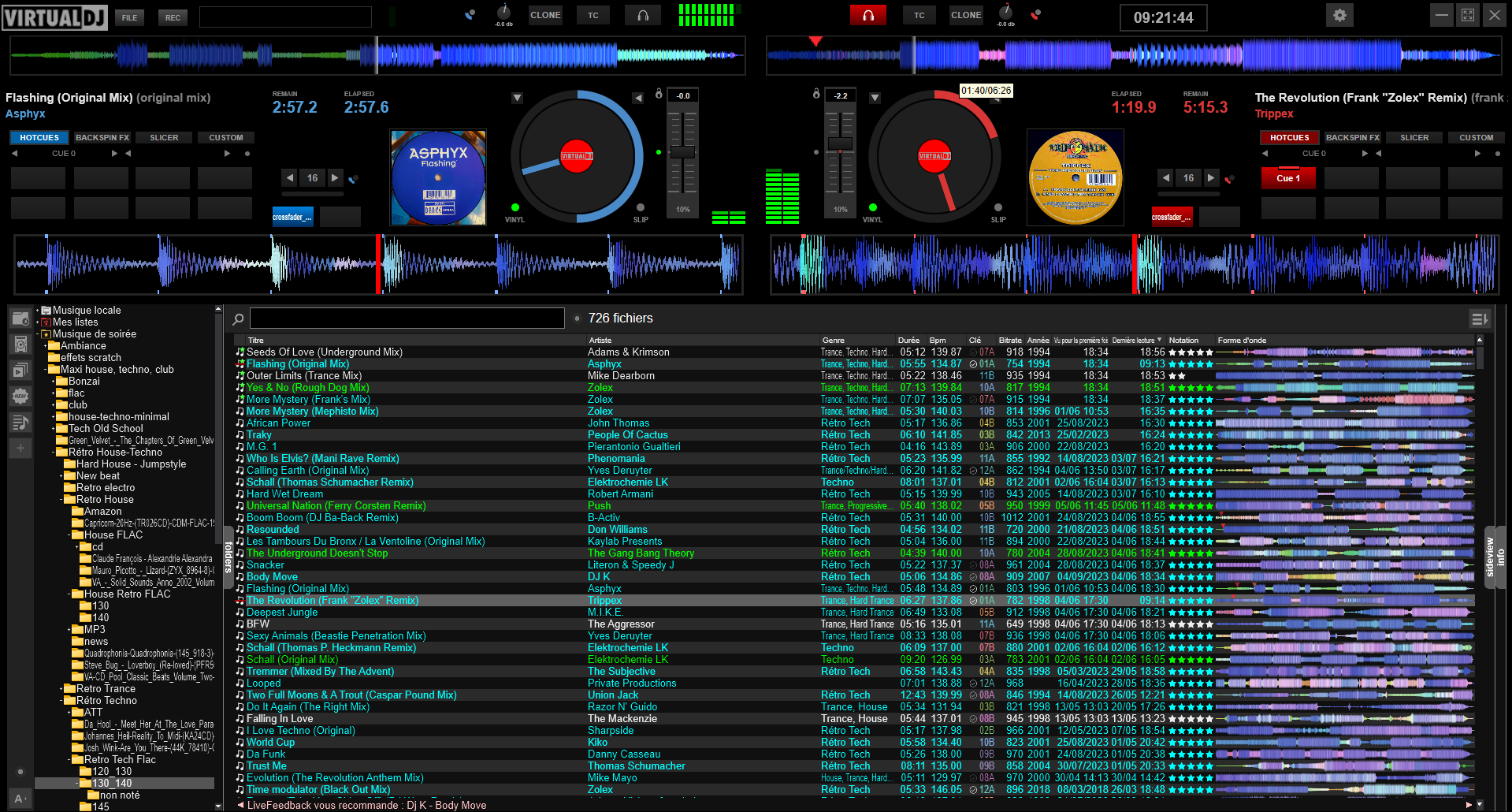Open browser list options icon at top right

[x=1479, y=318]
